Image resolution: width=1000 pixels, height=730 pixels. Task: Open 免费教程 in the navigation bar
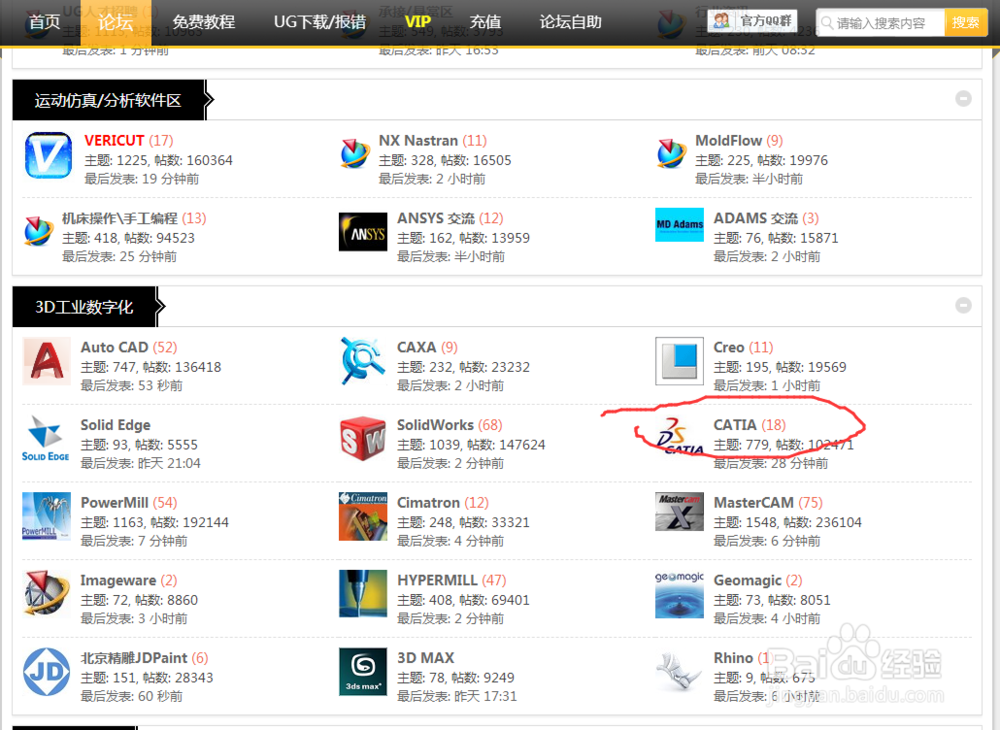pos(203,22)
